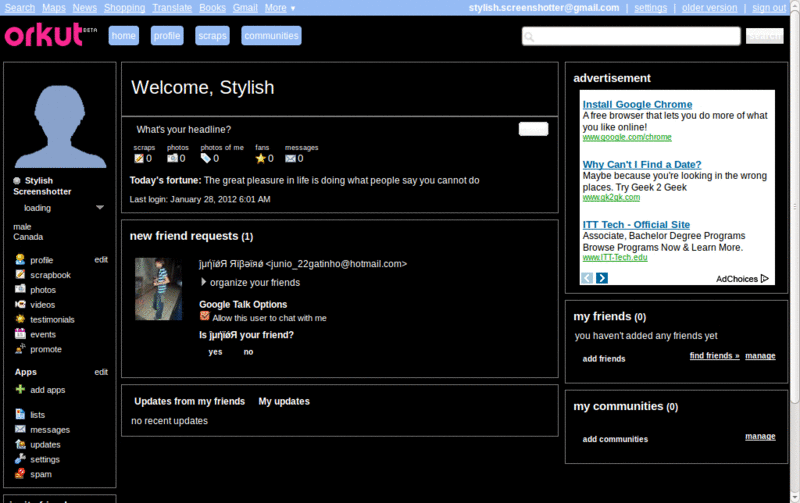Open the scraps tab in header
800x503 pixels.
(212, 36)
